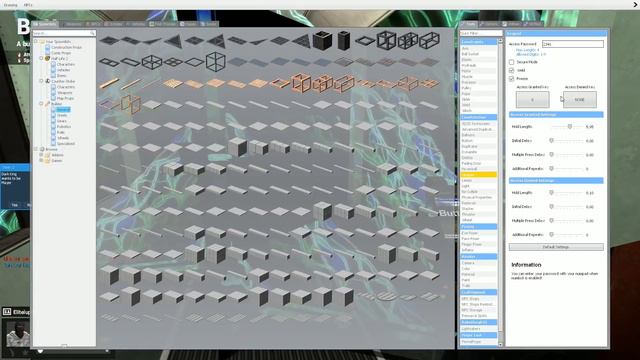
Task: Spawn the tall black hollow box prop
Action: [322, 41]
